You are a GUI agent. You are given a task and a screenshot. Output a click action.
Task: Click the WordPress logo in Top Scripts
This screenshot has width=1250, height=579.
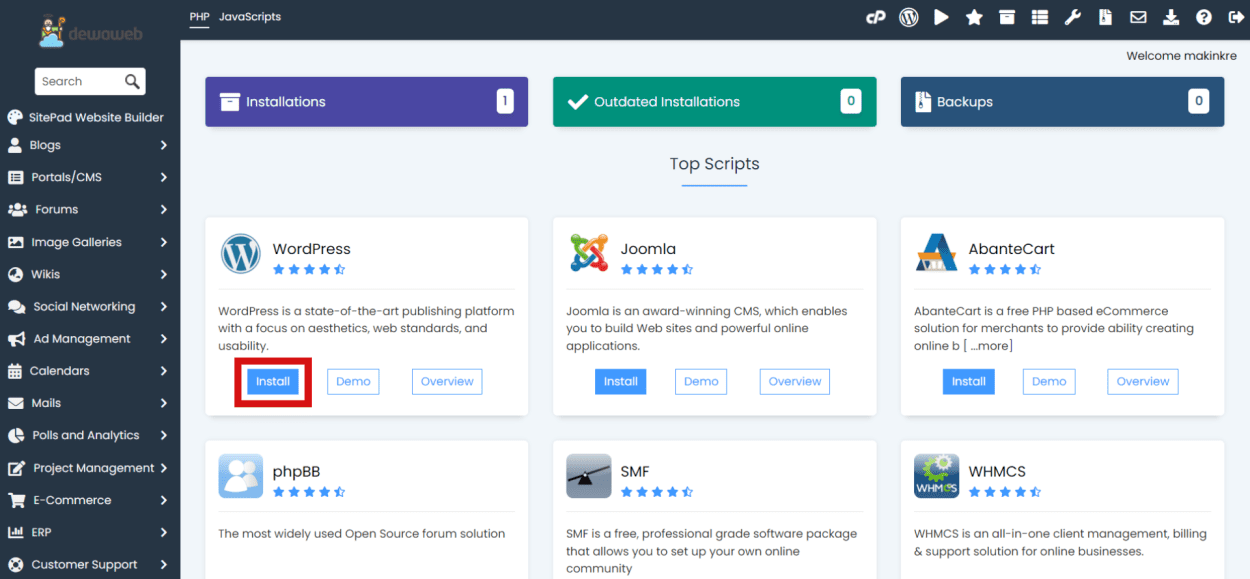(241, 254)
